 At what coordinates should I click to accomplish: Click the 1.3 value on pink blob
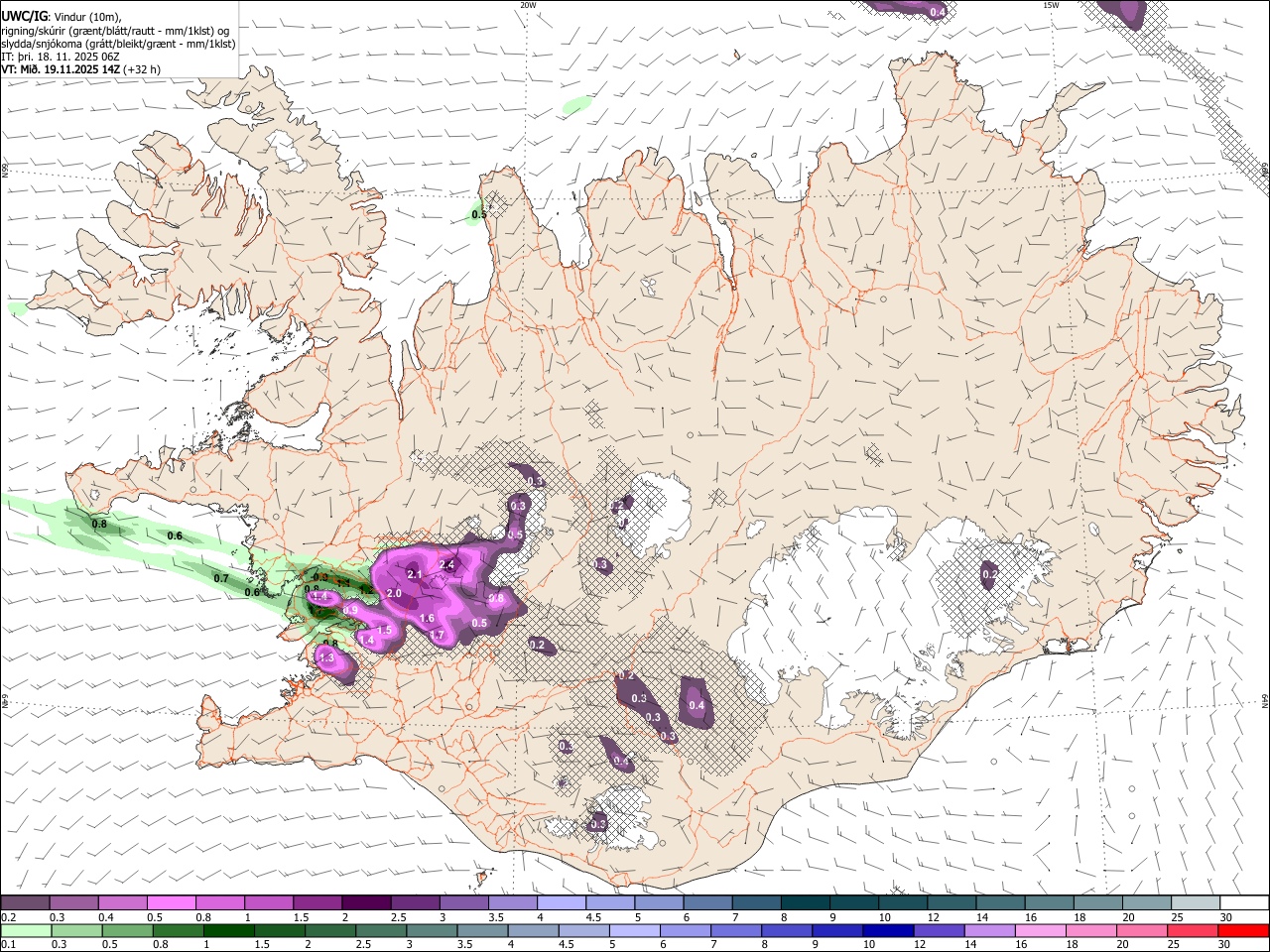click(325, 657)
